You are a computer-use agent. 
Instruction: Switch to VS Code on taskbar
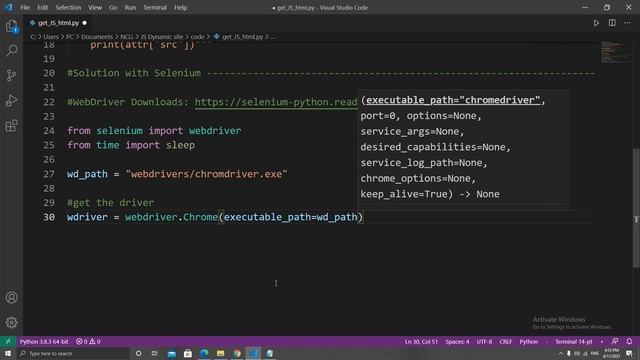coord(253,353)
